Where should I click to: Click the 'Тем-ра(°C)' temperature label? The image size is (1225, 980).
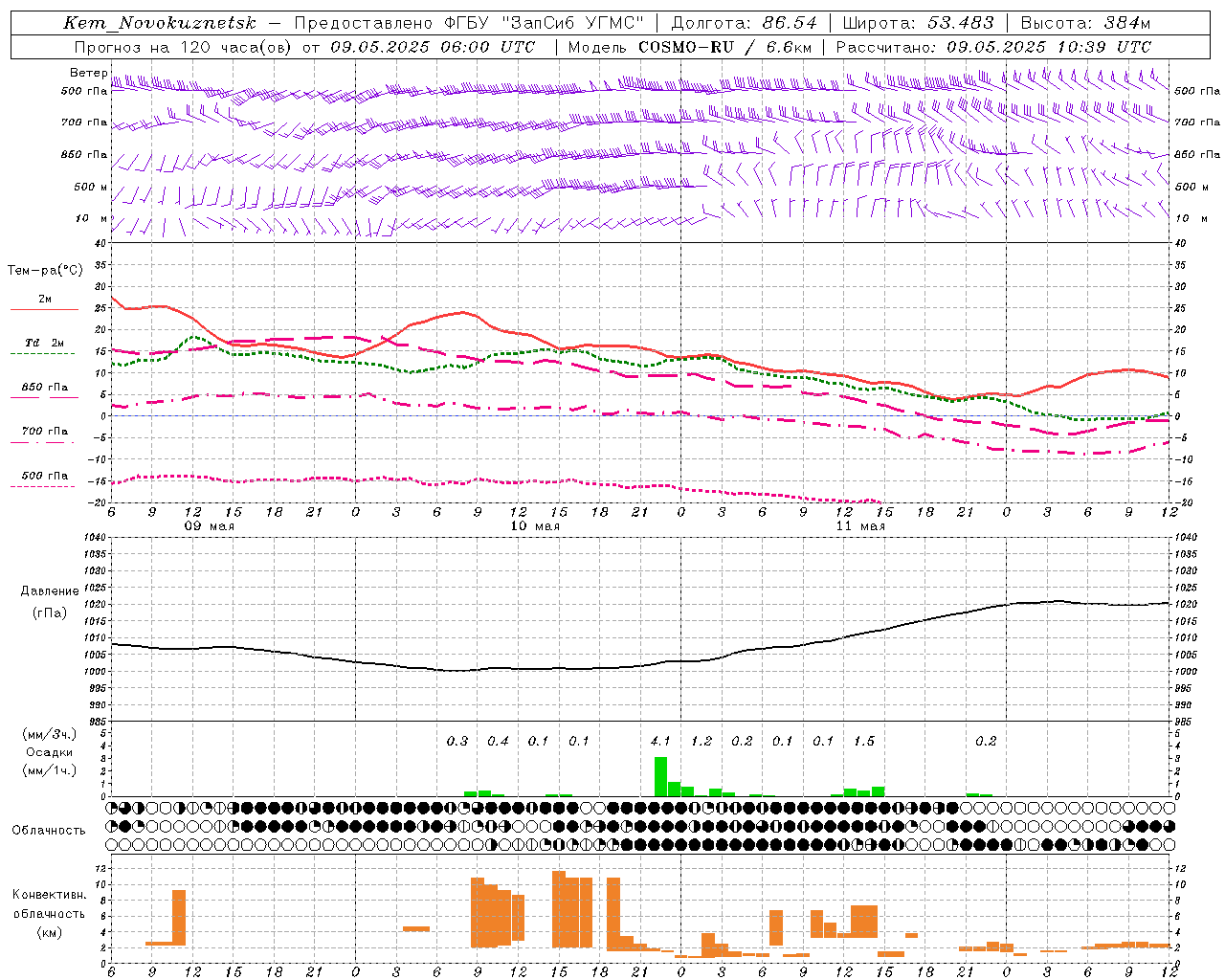[45, 271]
